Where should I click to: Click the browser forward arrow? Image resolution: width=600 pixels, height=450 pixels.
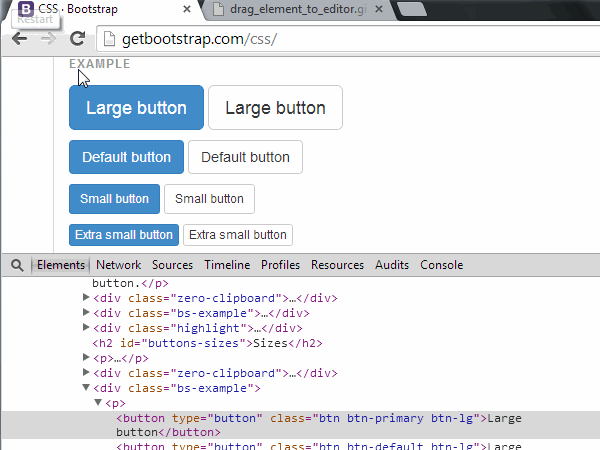tap(47, 39)
